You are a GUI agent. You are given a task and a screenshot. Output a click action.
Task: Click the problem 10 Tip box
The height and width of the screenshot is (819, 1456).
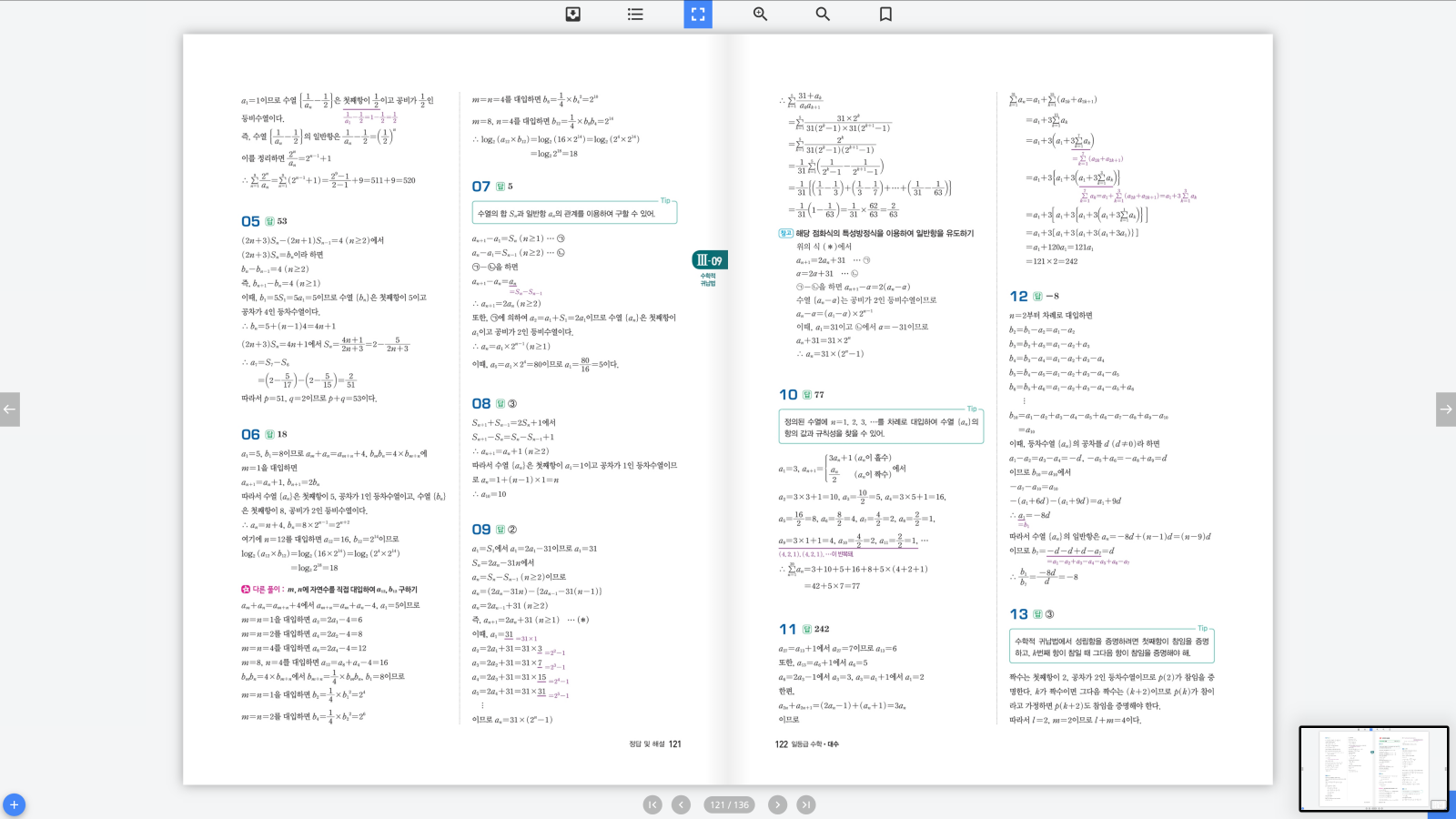[x=881, y=427]
